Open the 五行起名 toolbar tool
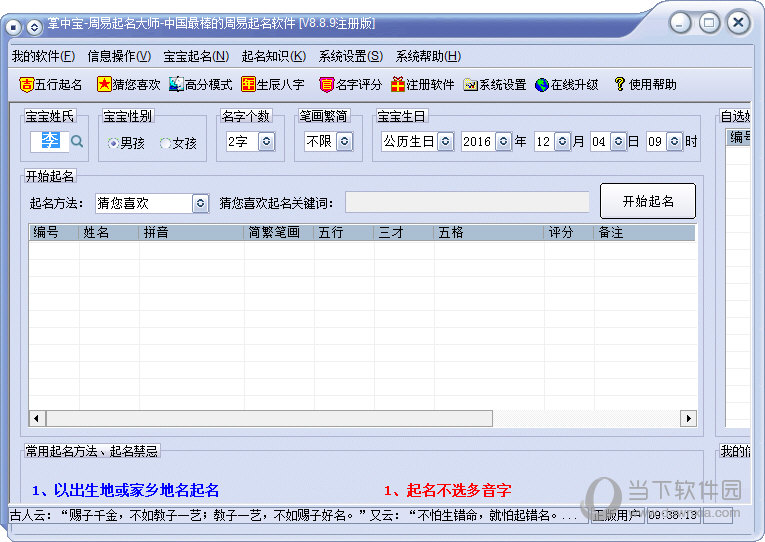Viewport: 765px width, 542px height. [51, 84]
